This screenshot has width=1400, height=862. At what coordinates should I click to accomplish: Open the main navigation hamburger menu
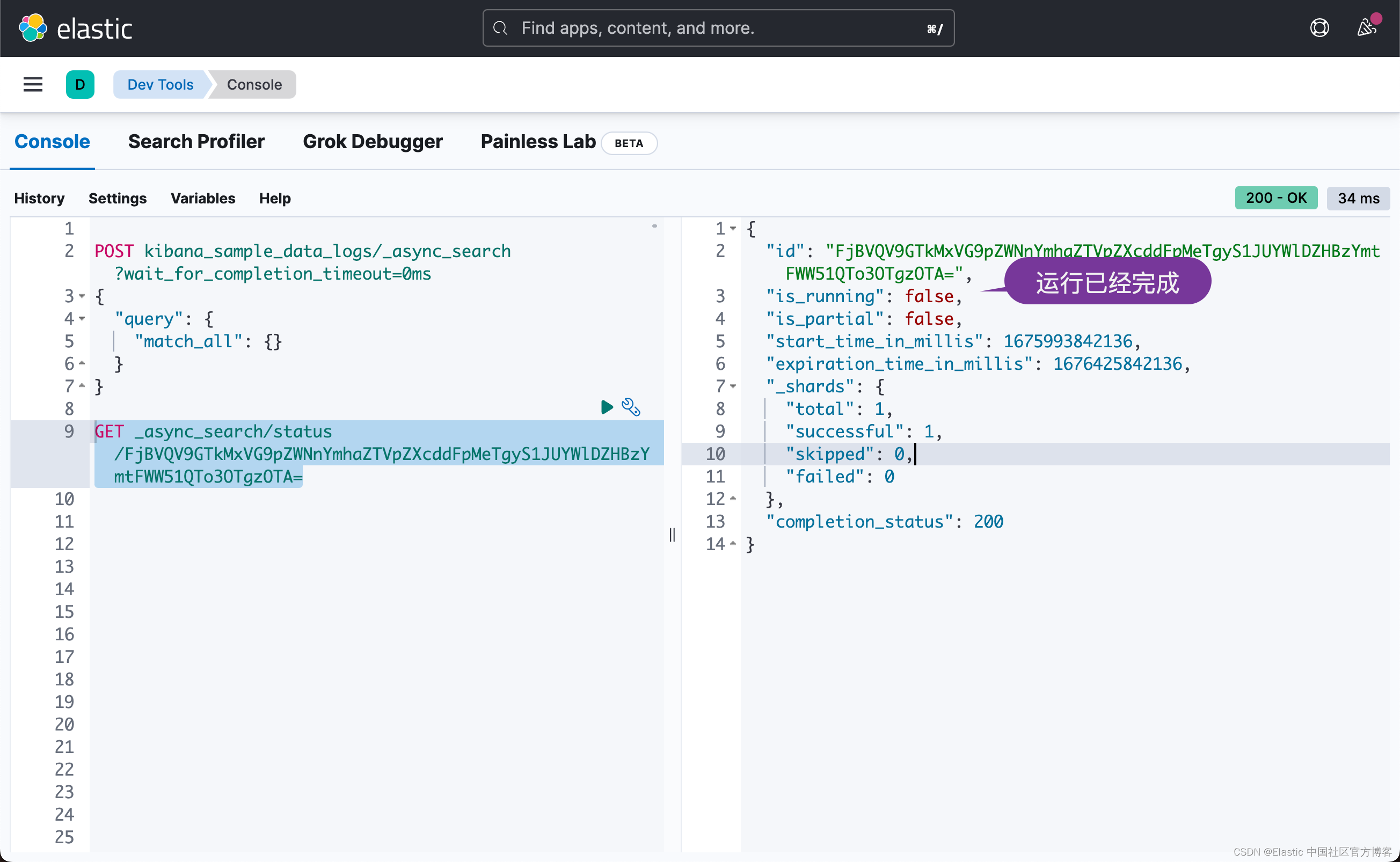click(33, 84)
